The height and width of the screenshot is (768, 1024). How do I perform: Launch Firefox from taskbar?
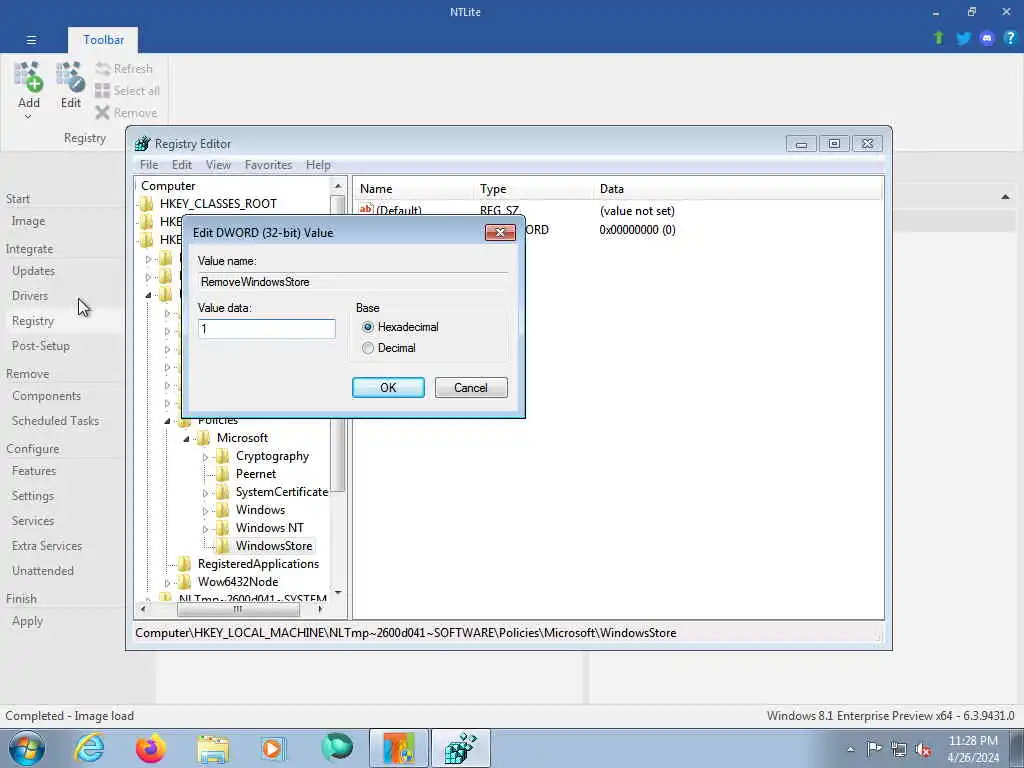(150, 748)
